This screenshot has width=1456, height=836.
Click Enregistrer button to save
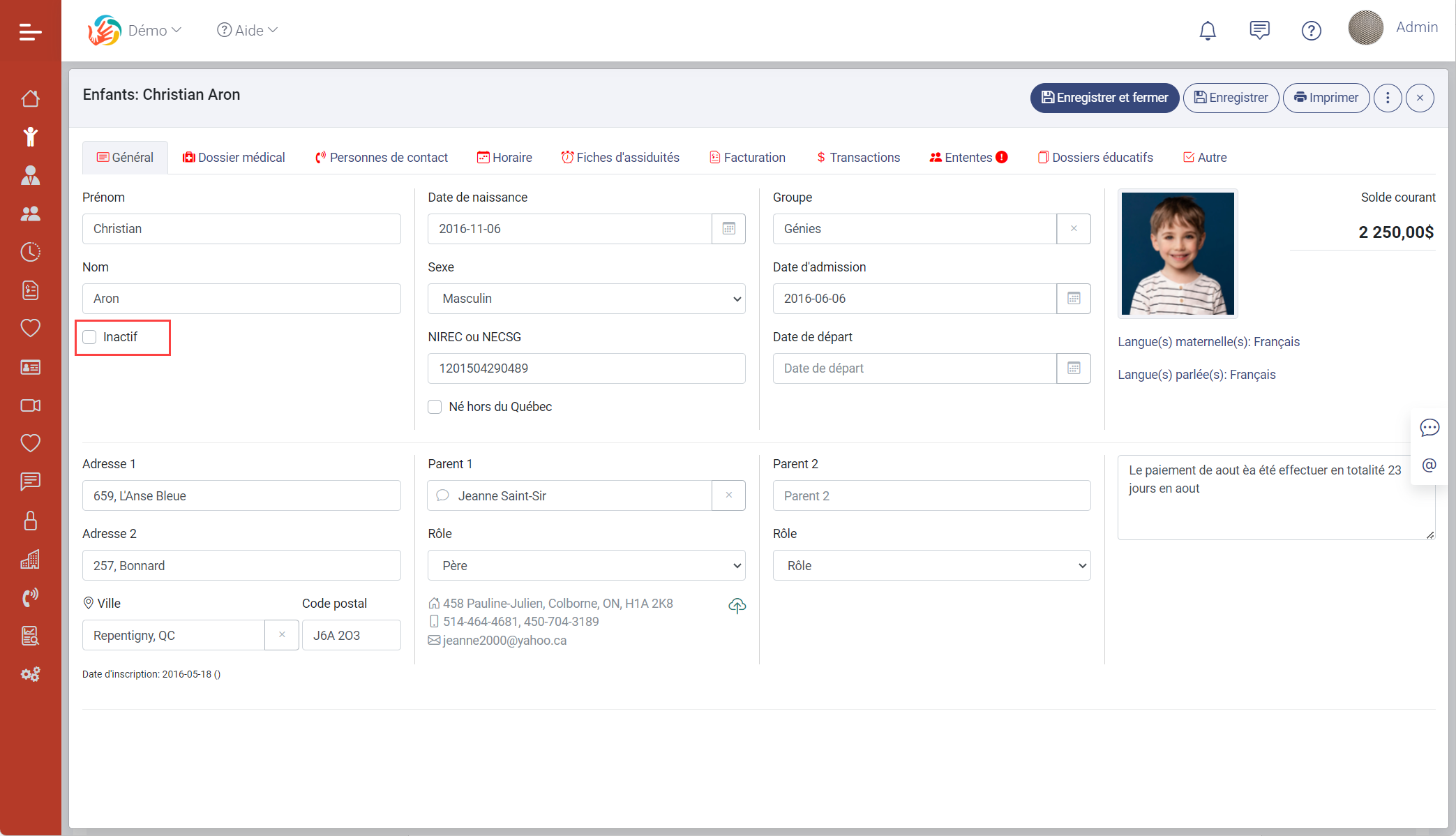coord(1231,97)
